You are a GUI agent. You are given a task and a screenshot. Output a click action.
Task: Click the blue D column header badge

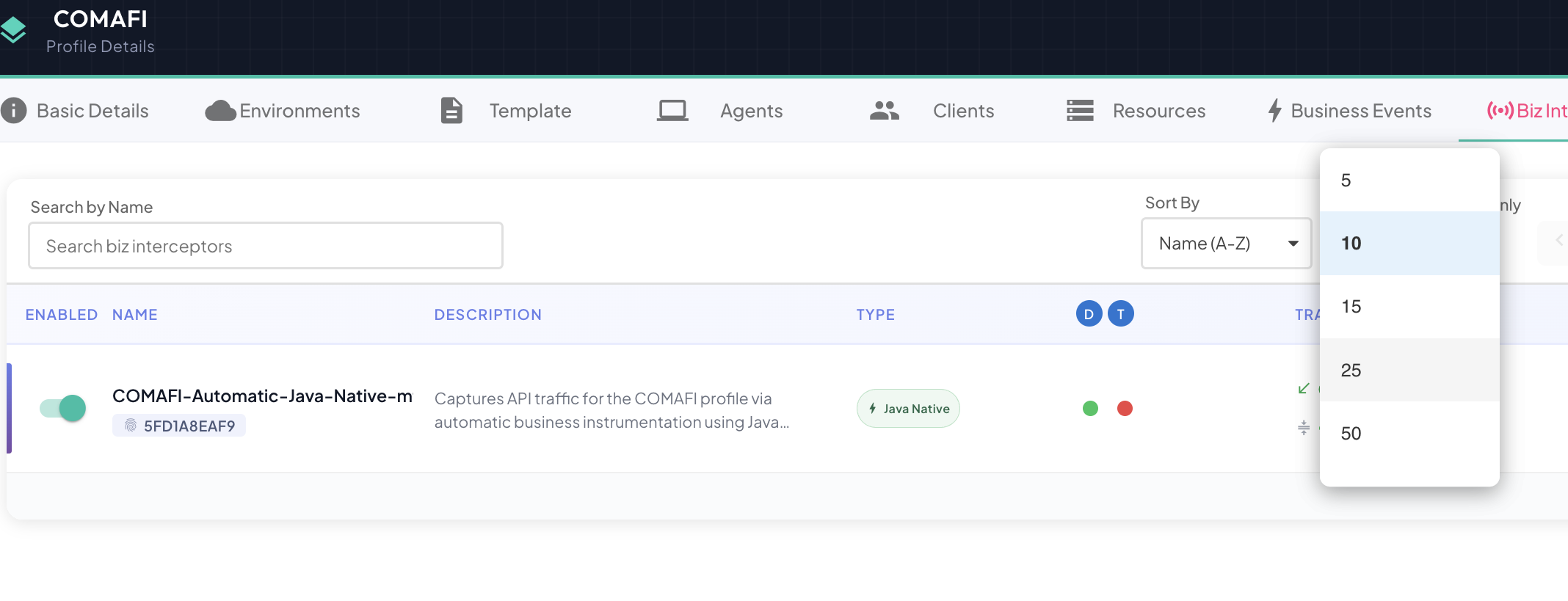click(1089, 314)
